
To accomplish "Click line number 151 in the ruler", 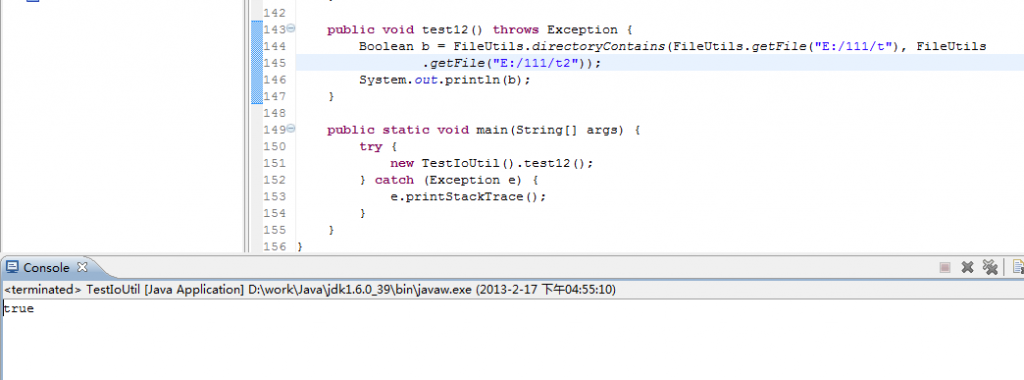I will 275,163.
